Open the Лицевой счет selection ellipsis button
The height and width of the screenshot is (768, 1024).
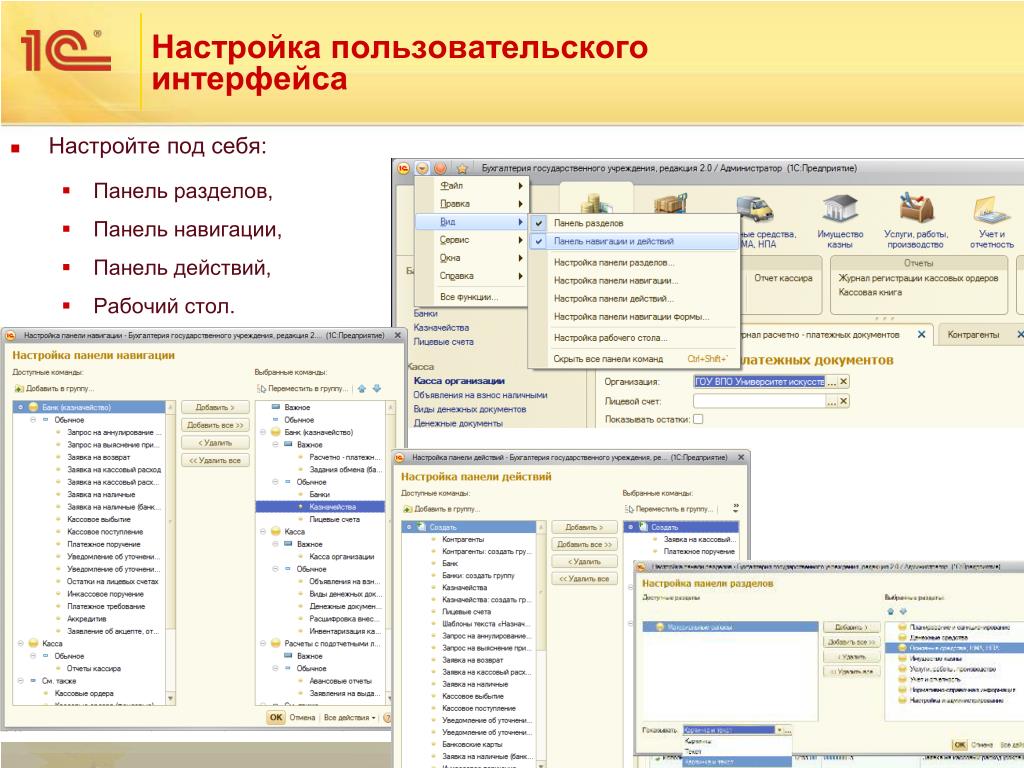pyautogui.click(x=831, y=401)
